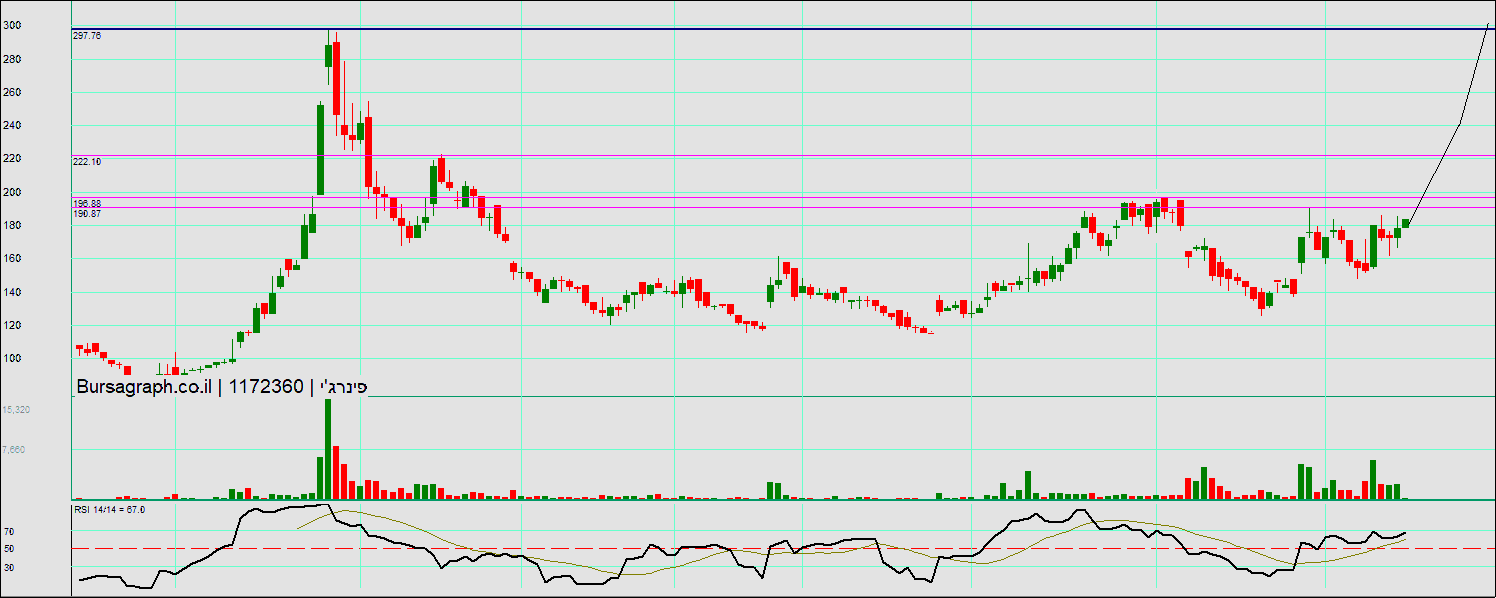Select the red dashed RSI midline
1496x598 pixels.
(x=700, y=549)
